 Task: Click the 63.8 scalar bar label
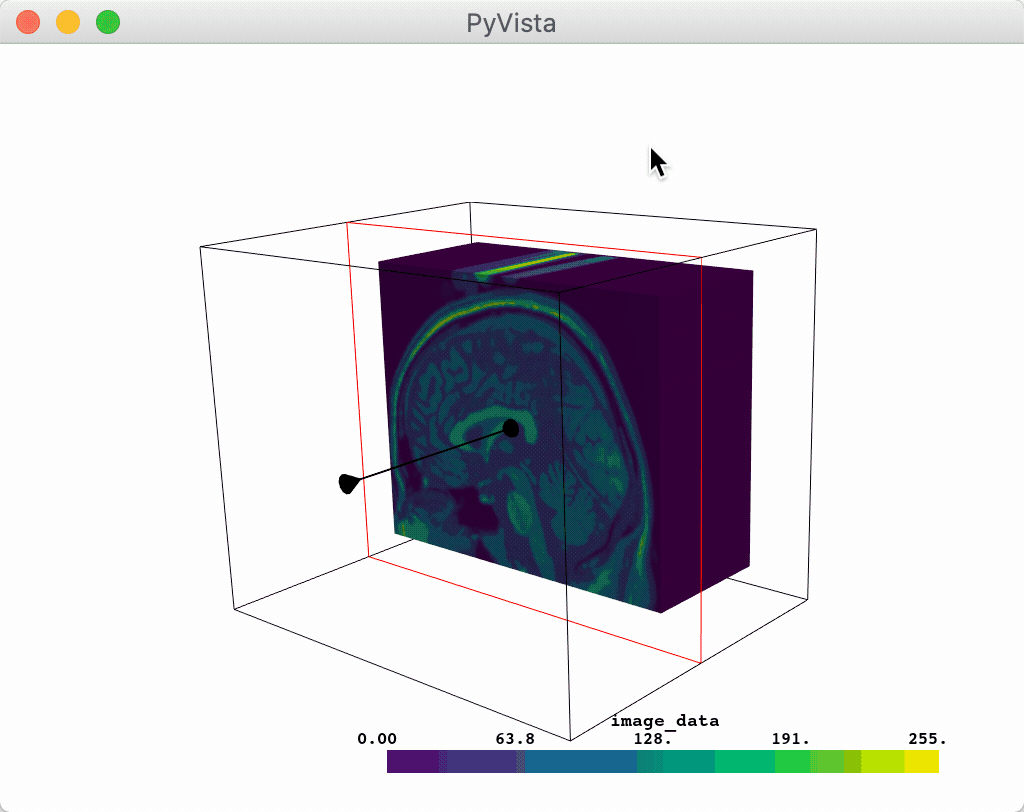[515, 739]
